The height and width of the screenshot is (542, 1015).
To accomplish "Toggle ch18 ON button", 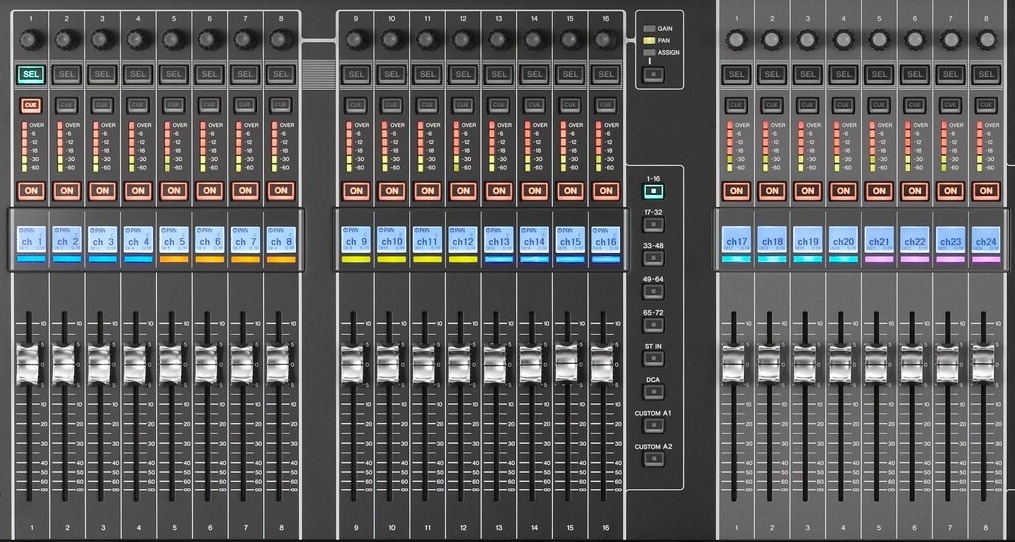I will [772, 191].
